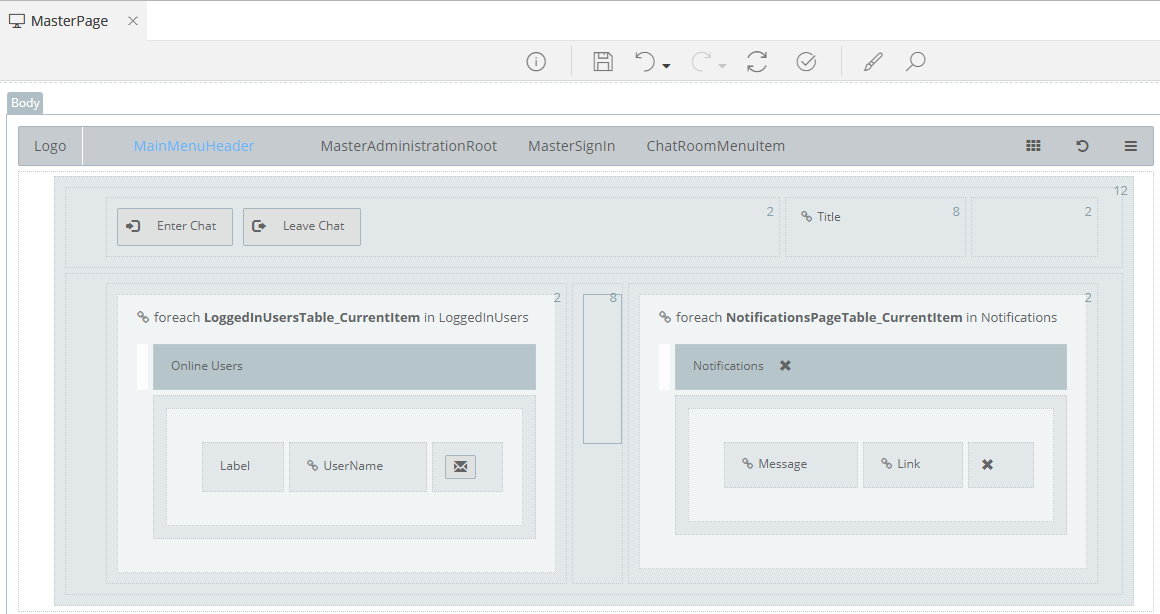Viewport: 1160px width, 614px height.
Task: Open search with magnifier icon
Action: [915, 62]
